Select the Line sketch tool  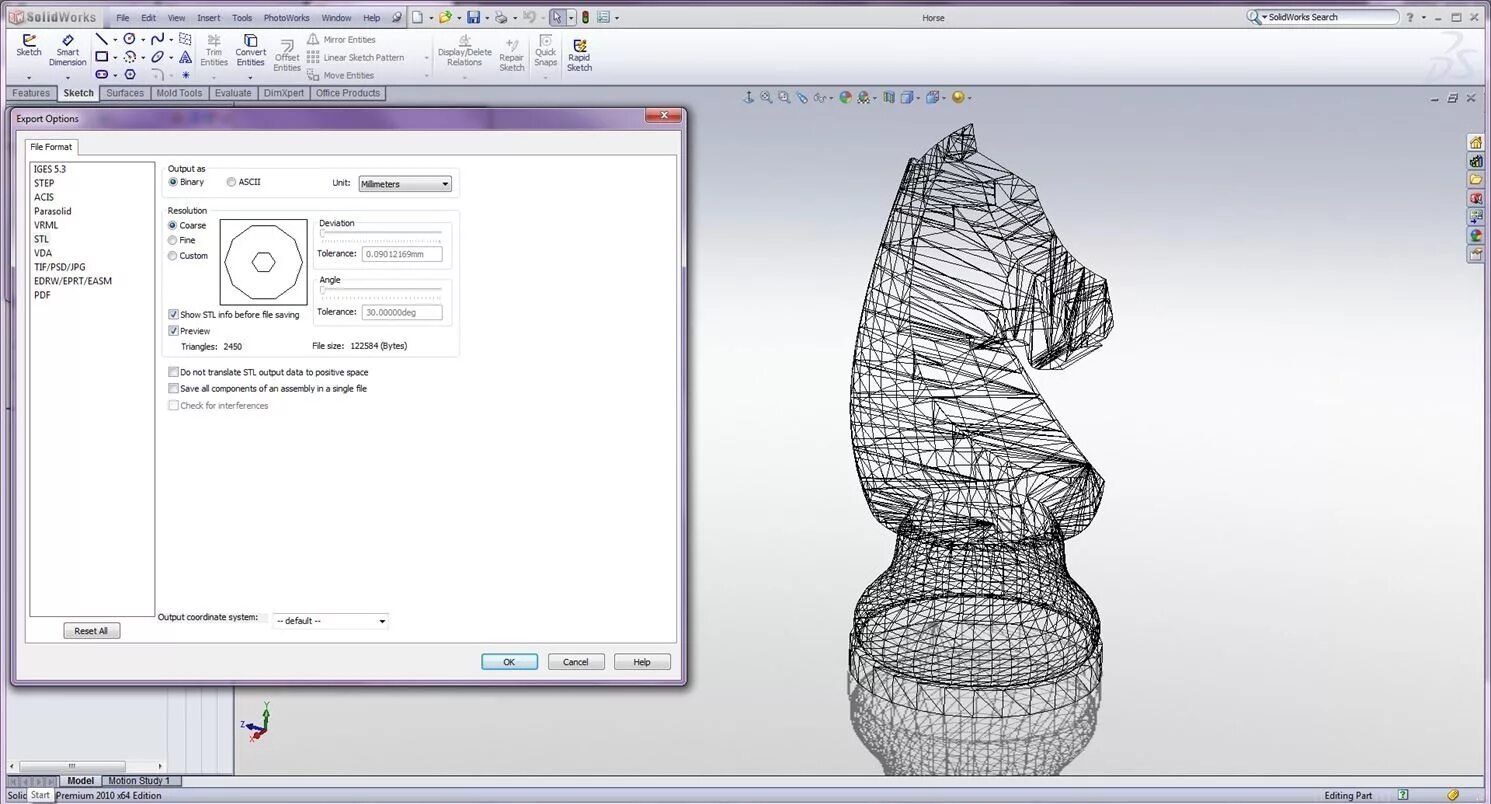[x=101, y=39]
